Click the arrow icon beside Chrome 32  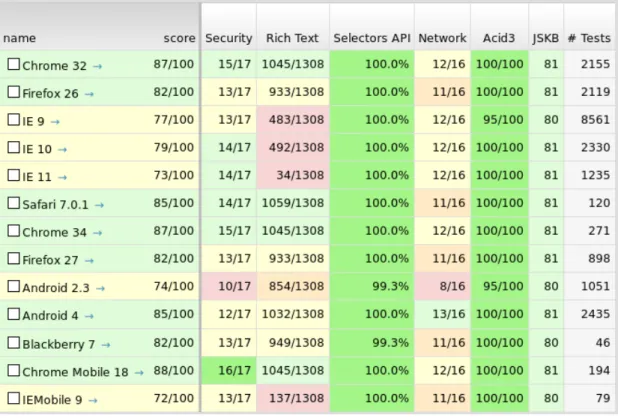coord(97,66)
